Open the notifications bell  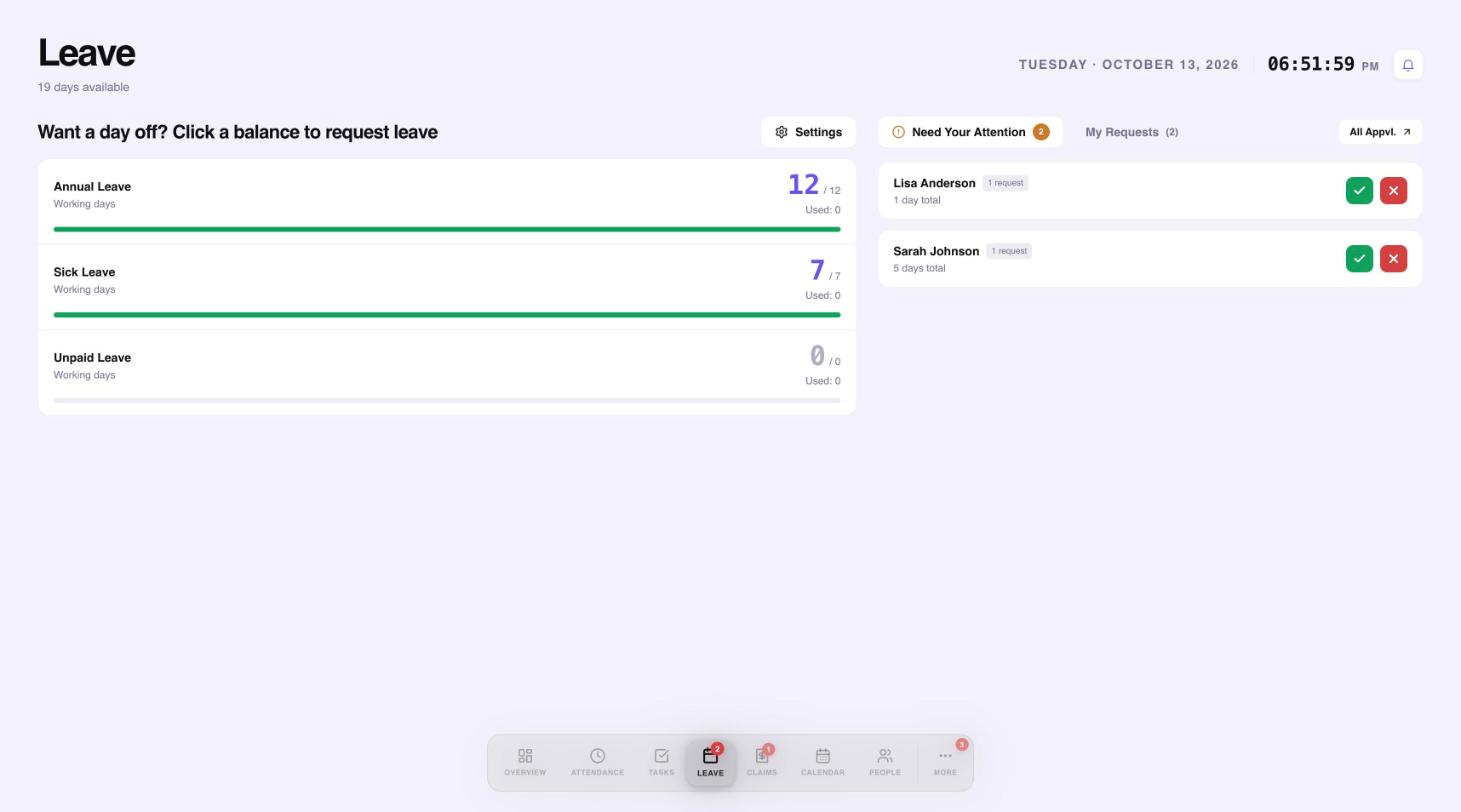coord(1407,65)
